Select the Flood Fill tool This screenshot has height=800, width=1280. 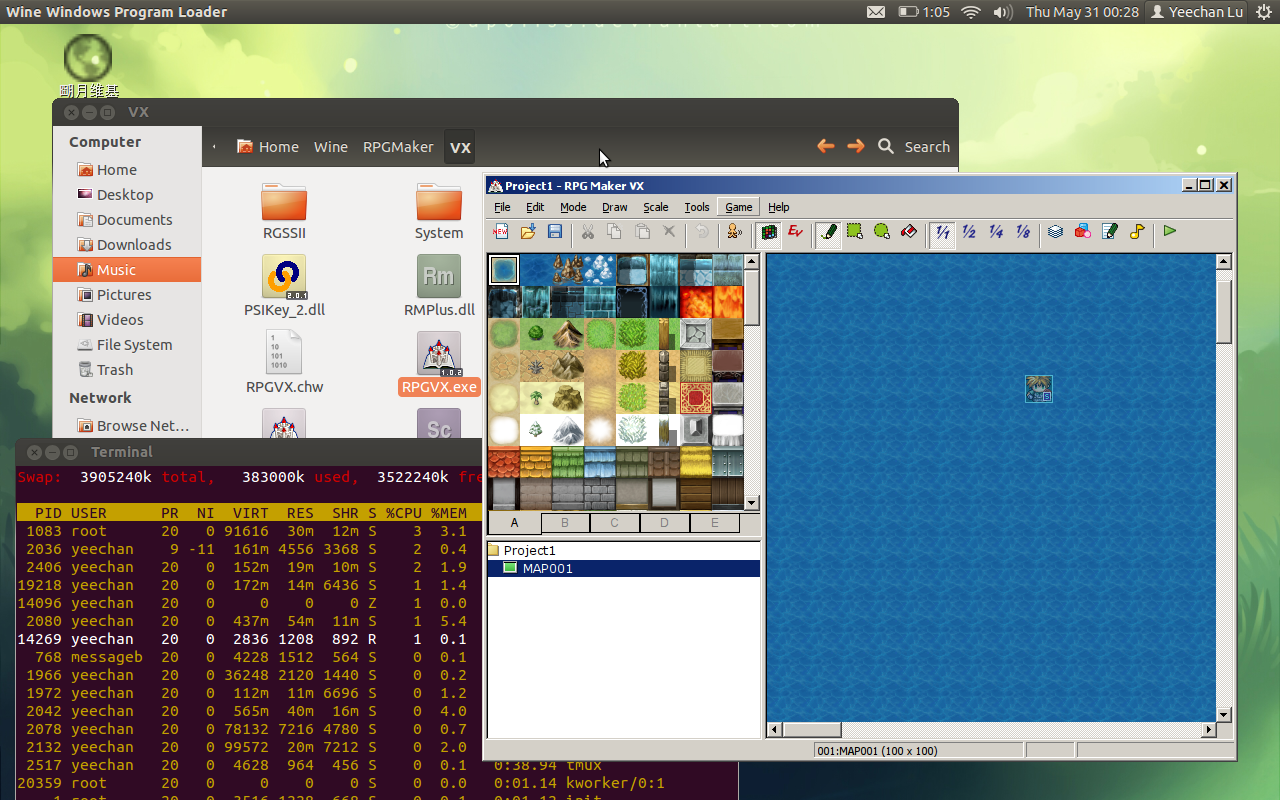pyautogui.click(x=909, y=232)
